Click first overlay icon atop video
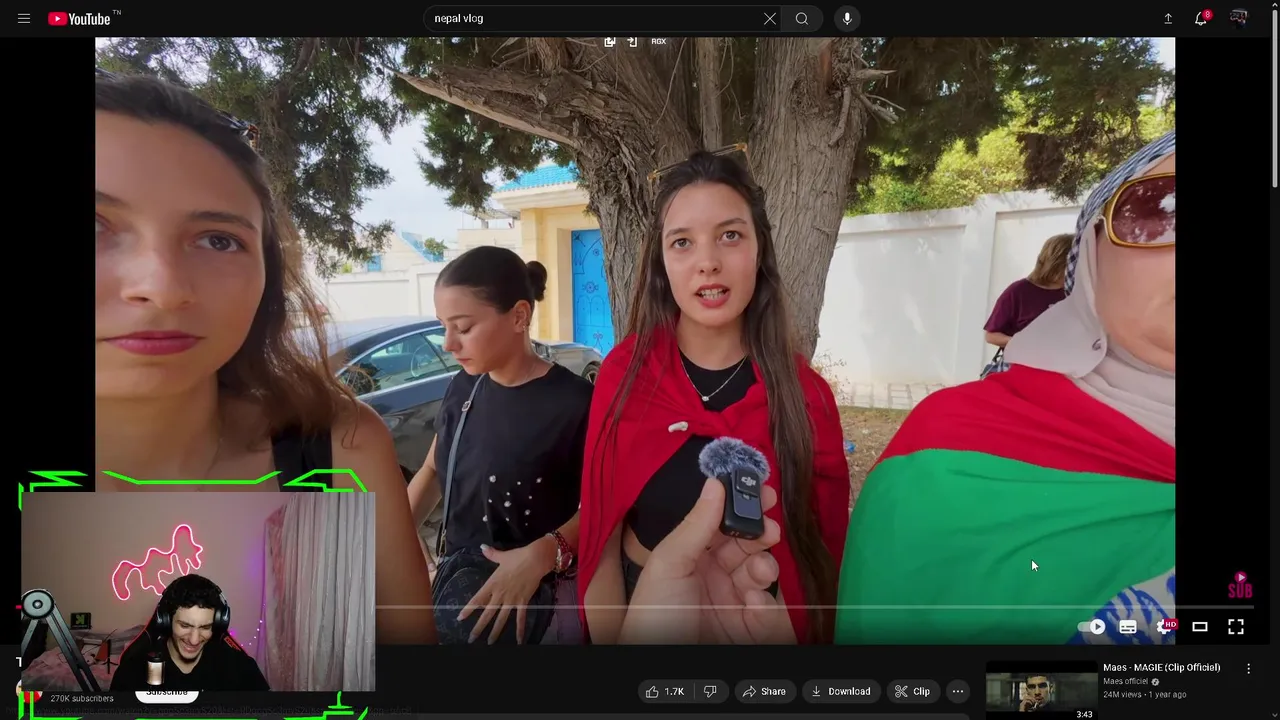Viewport: 1280px width, 720px height. 610,42
